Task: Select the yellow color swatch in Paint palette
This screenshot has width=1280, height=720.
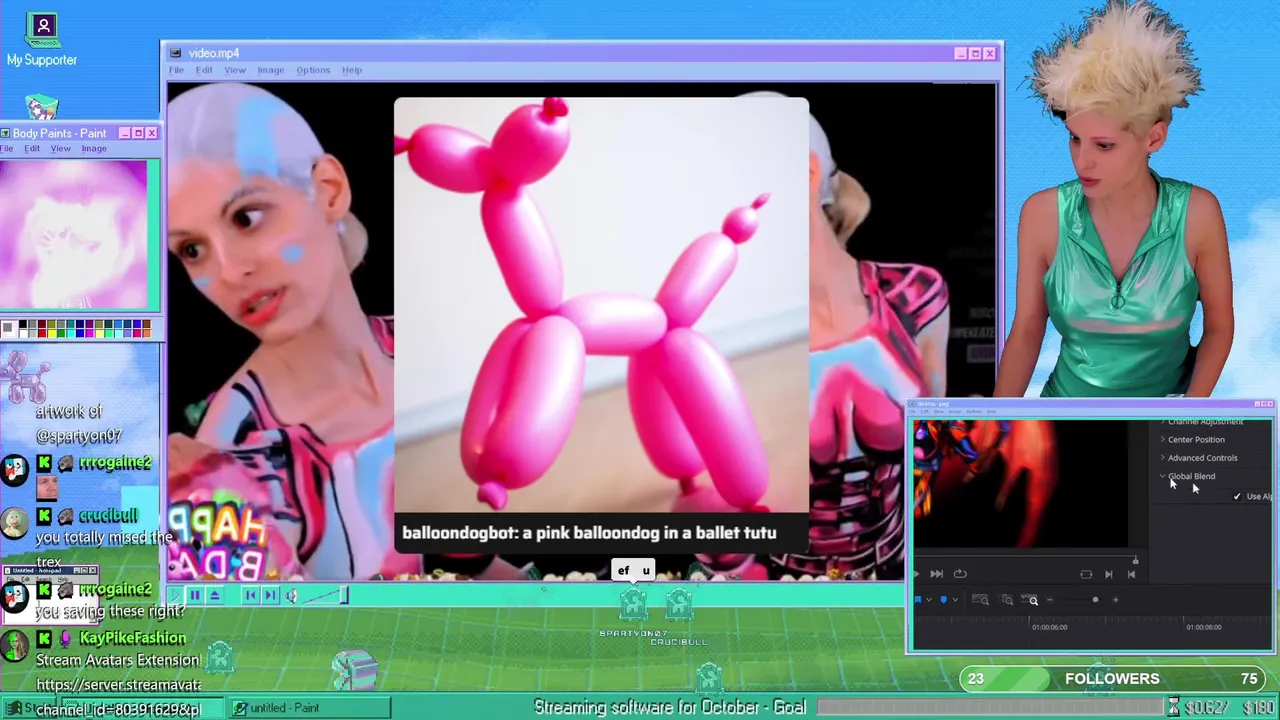Action: pyautogui.click(x=52, y=333)
